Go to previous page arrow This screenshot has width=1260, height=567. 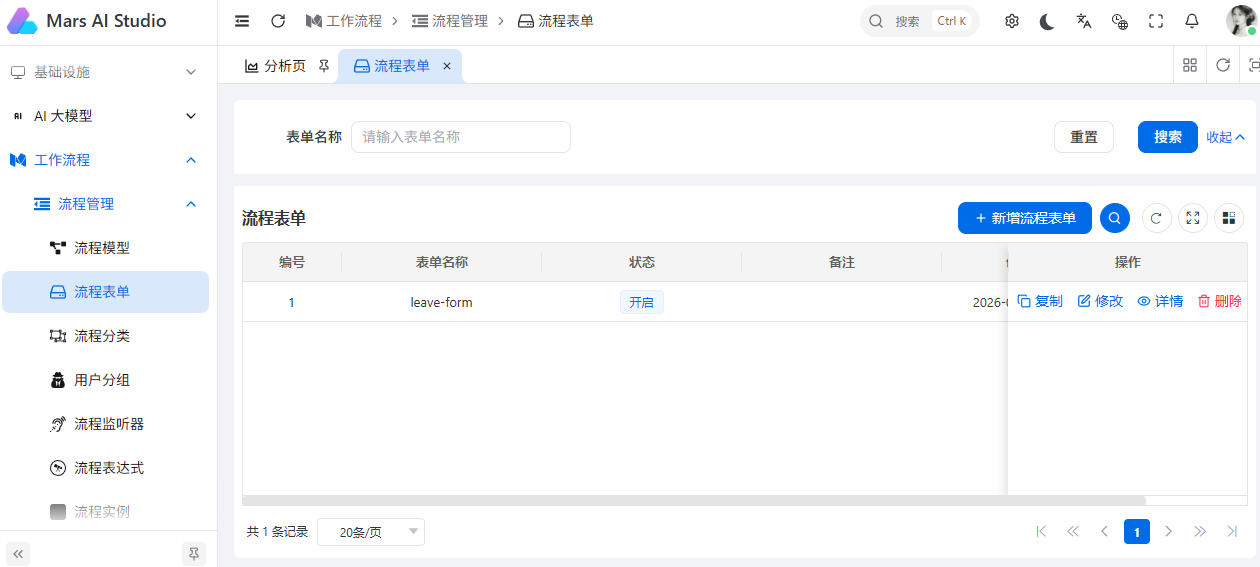tap(1105, 531)
